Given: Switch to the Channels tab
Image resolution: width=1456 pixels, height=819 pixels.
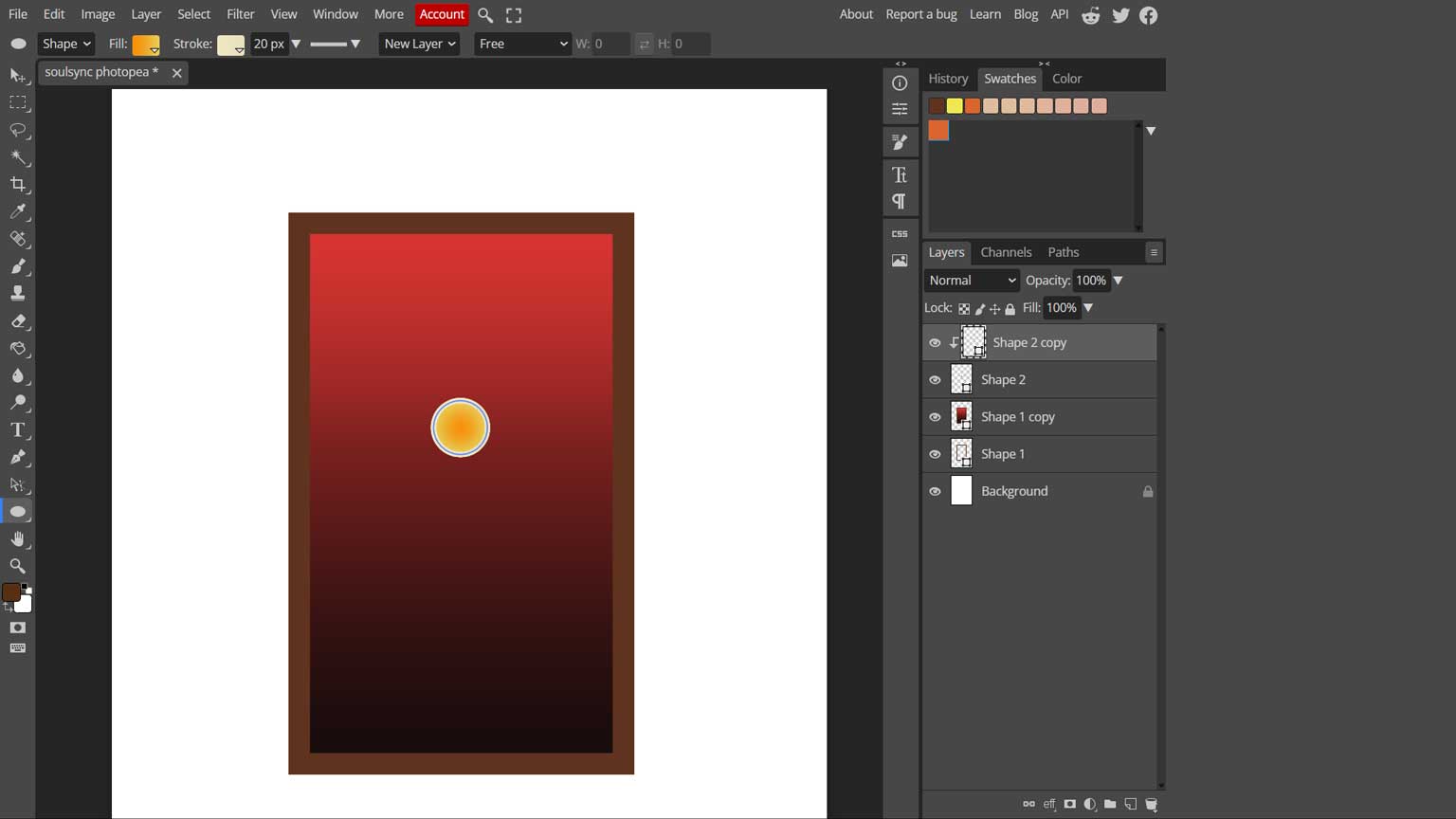Looking at the screenshot, I should click(x=1006, y=252).
